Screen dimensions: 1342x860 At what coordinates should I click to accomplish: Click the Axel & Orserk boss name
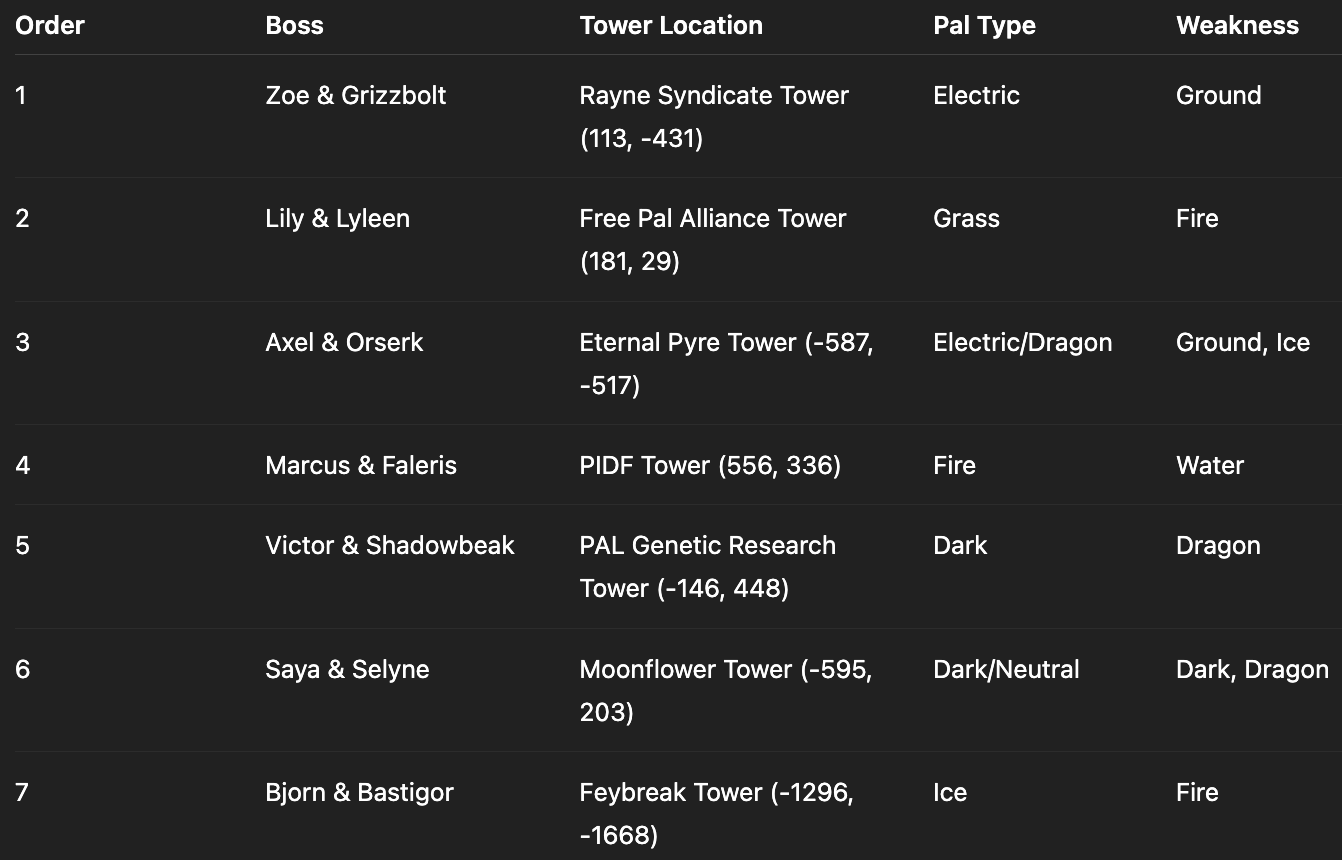click(344, 342)
